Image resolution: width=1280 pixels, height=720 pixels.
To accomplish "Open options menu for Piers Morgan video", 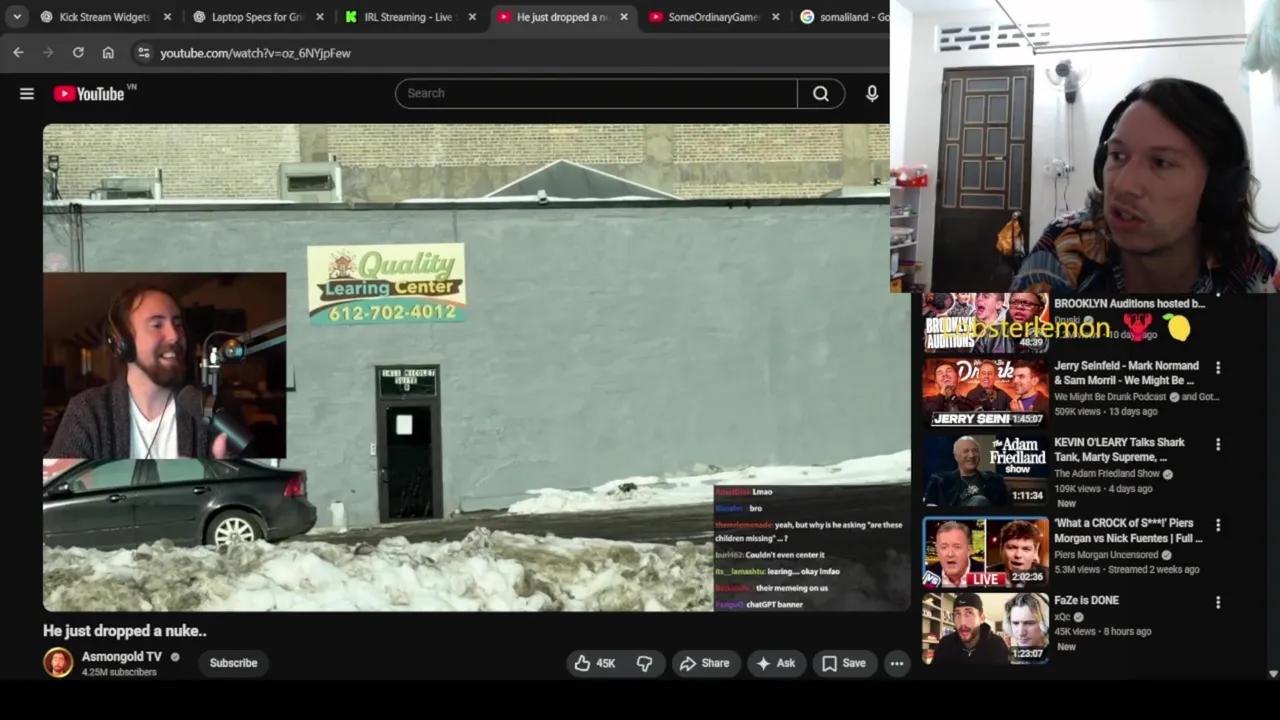I will click(x=1218, y=525).
